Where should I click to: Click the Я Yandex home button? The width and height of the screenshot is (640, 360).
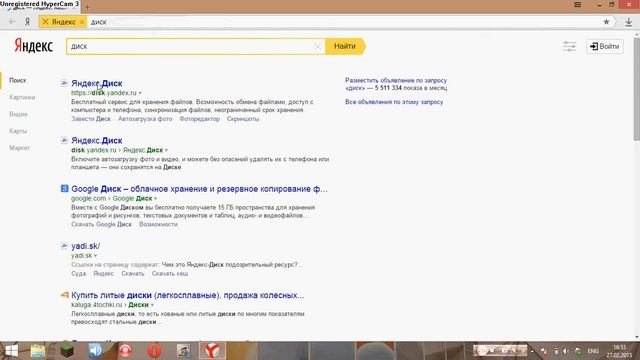27,22
